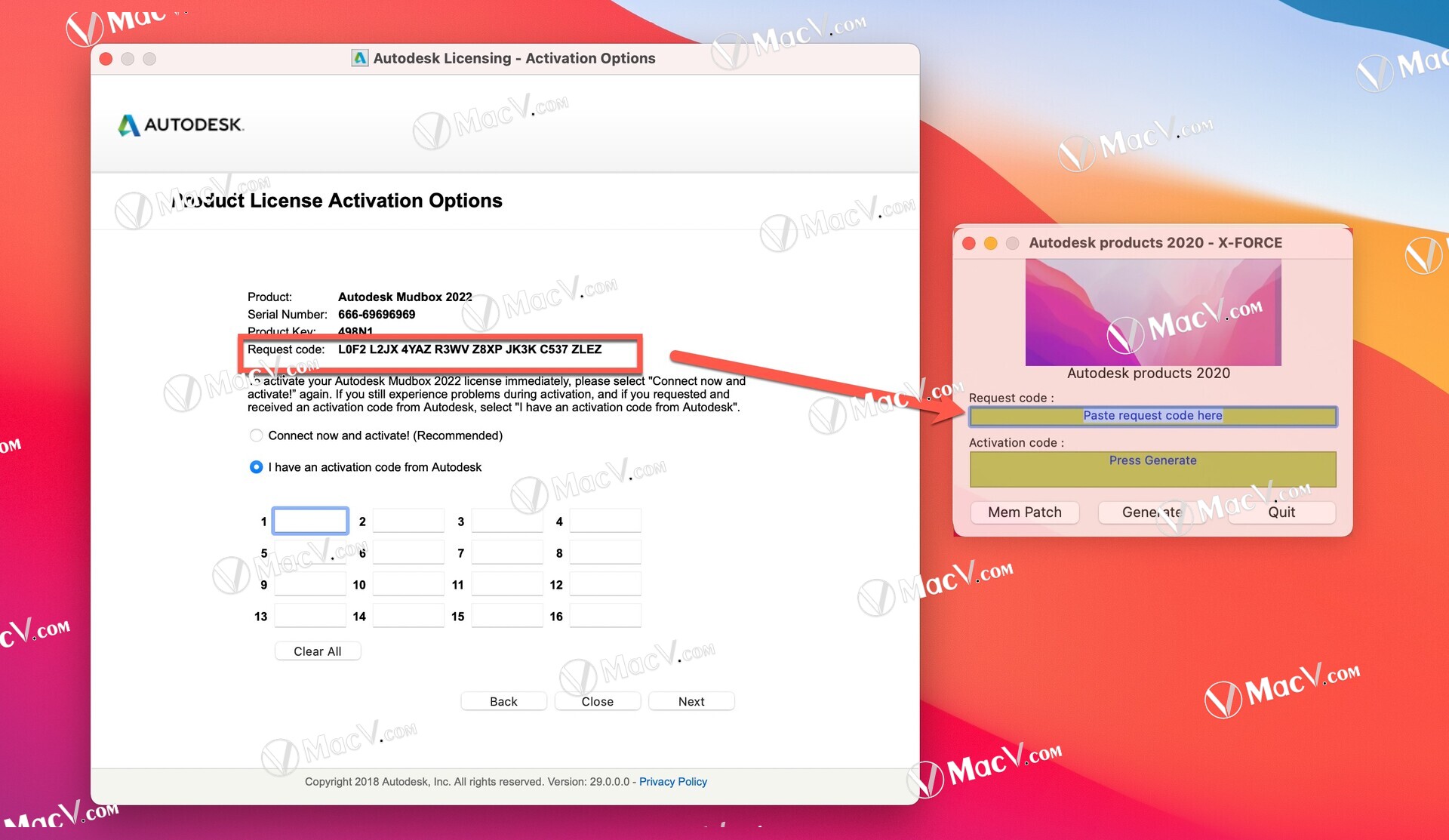
Task: Click the Autodesk logo in the header
Action: coord(181,125)
